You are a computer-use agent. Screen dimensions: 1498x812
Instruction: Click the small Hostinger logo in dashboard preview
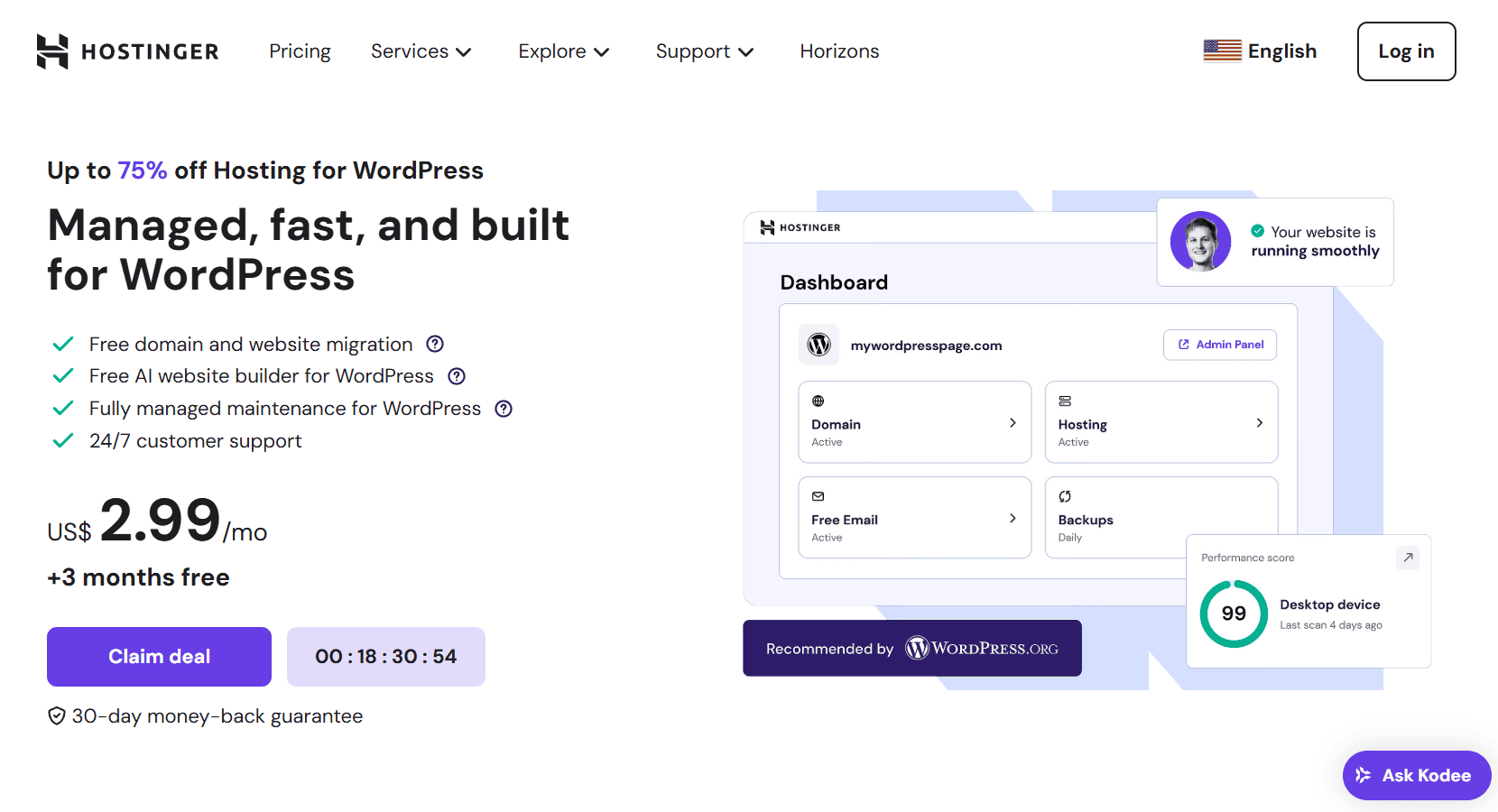coord(800,227)
